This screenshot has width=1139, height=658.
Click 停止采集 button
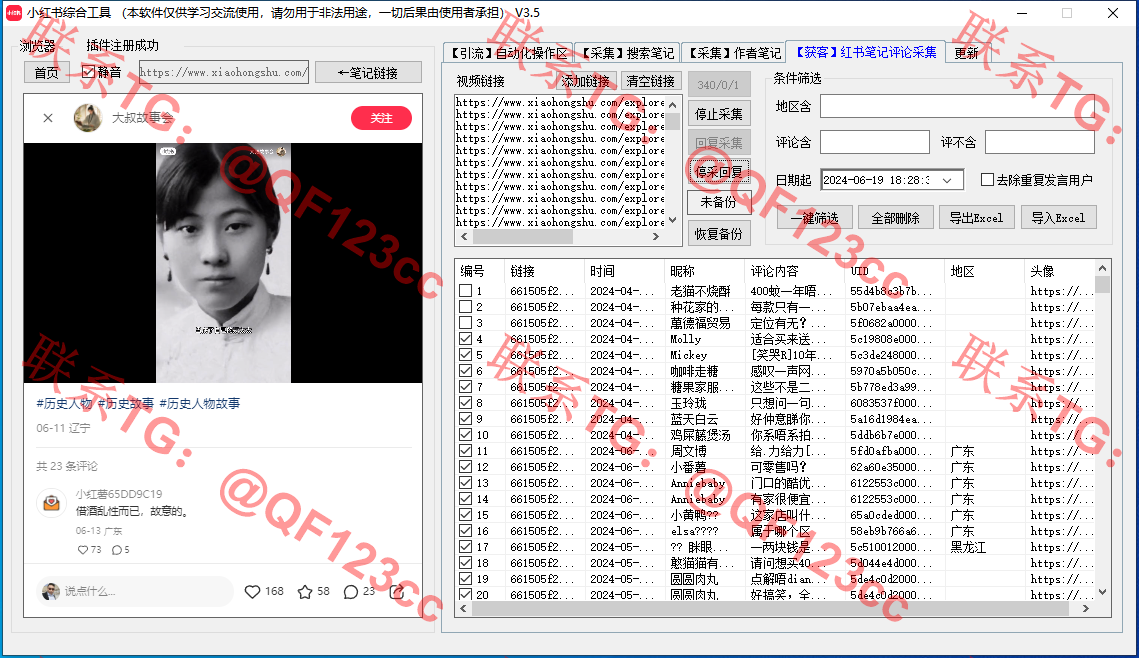(718, 114)
